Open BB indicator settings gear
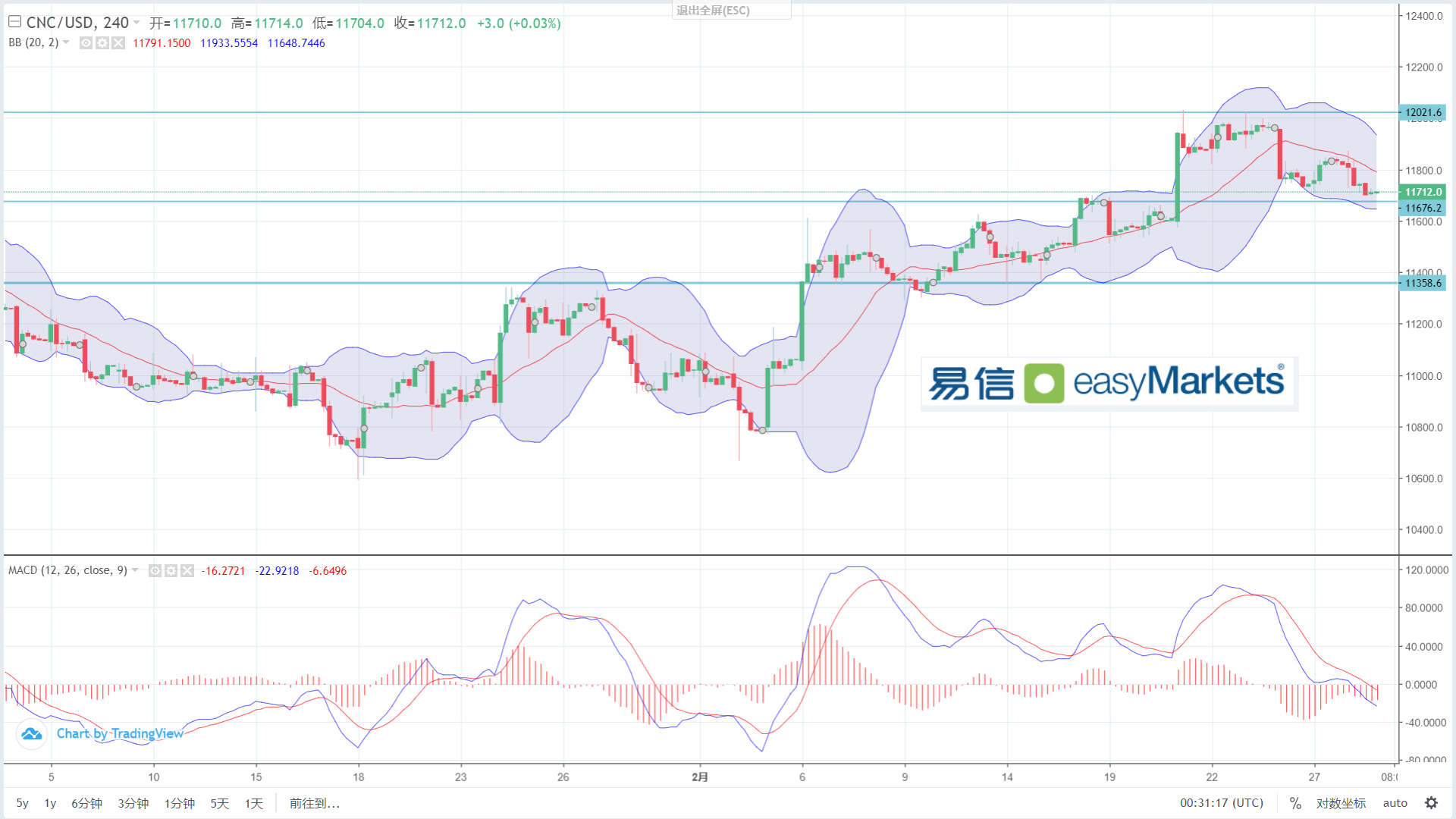Image resolution: width=1456 pixels, height=819 pixels. 102,43
